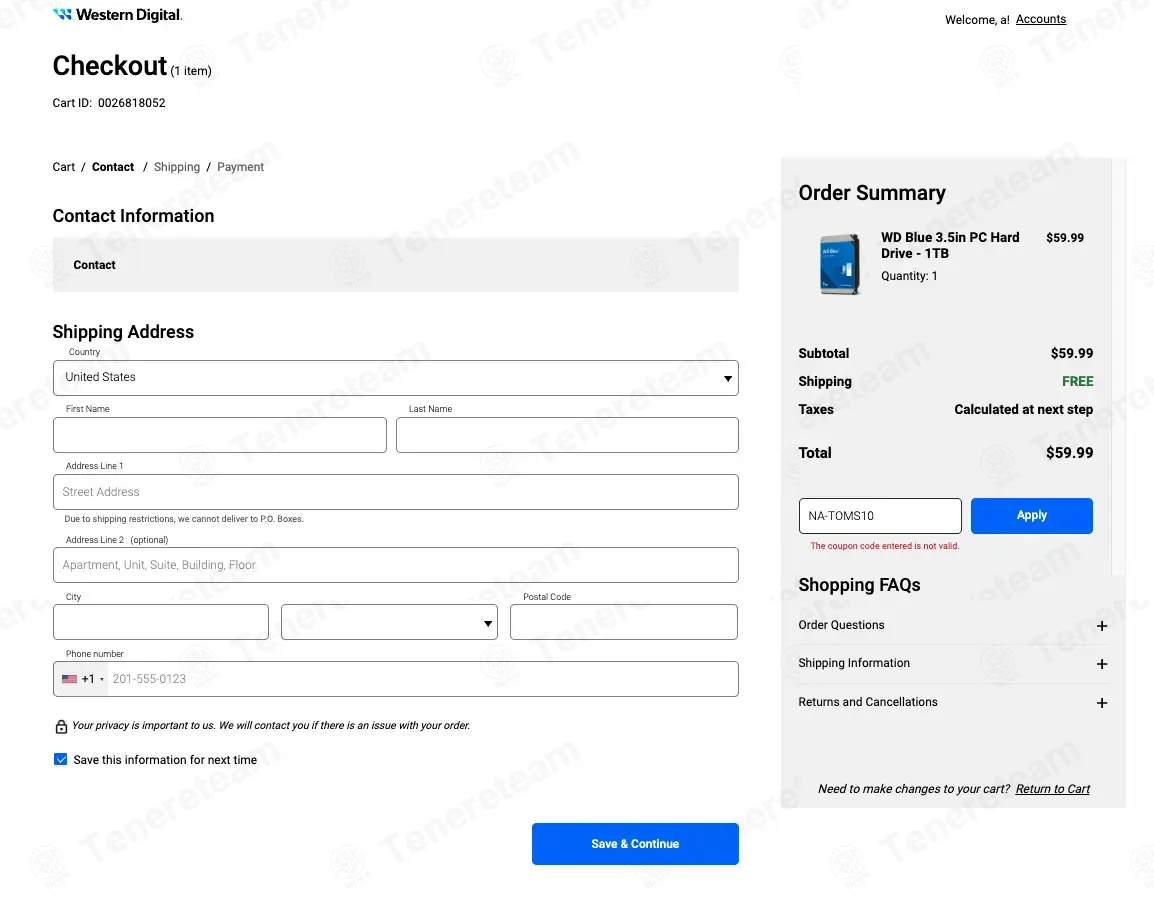Image resolution: width=1154 pixels, height=924 pixels.
Task: Click 'Calculated at next step' taxes text
Action: [1023, 409]
